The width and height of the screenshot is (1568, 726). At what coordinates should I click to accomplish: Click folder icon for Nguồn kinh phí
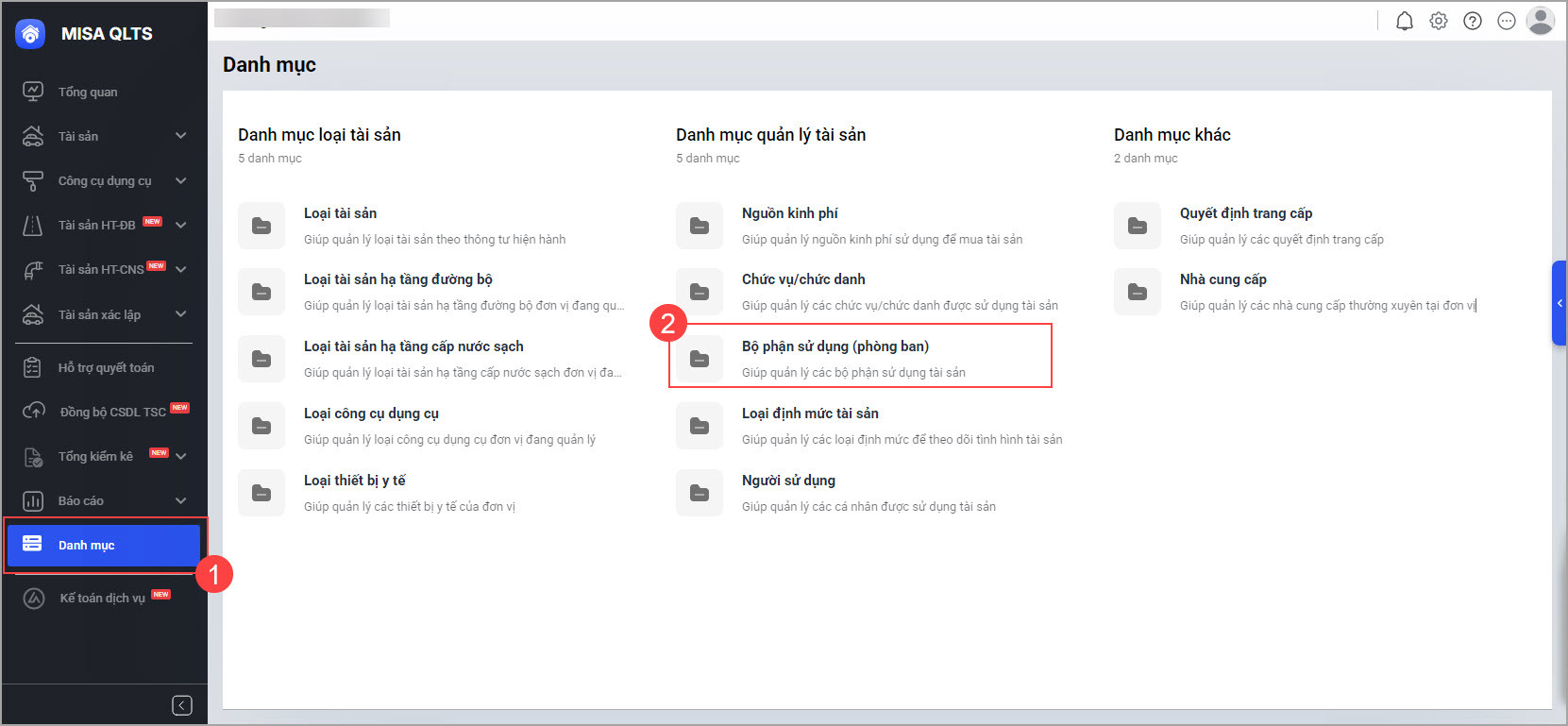tap(700, 226)
